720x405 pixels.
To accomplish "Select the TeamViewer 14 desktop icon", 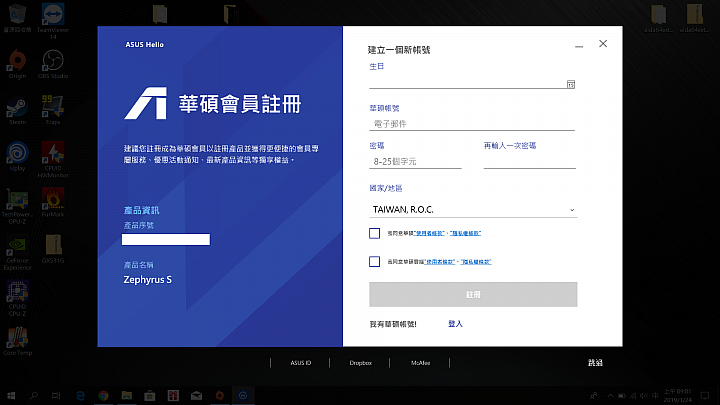I will 53,21.
